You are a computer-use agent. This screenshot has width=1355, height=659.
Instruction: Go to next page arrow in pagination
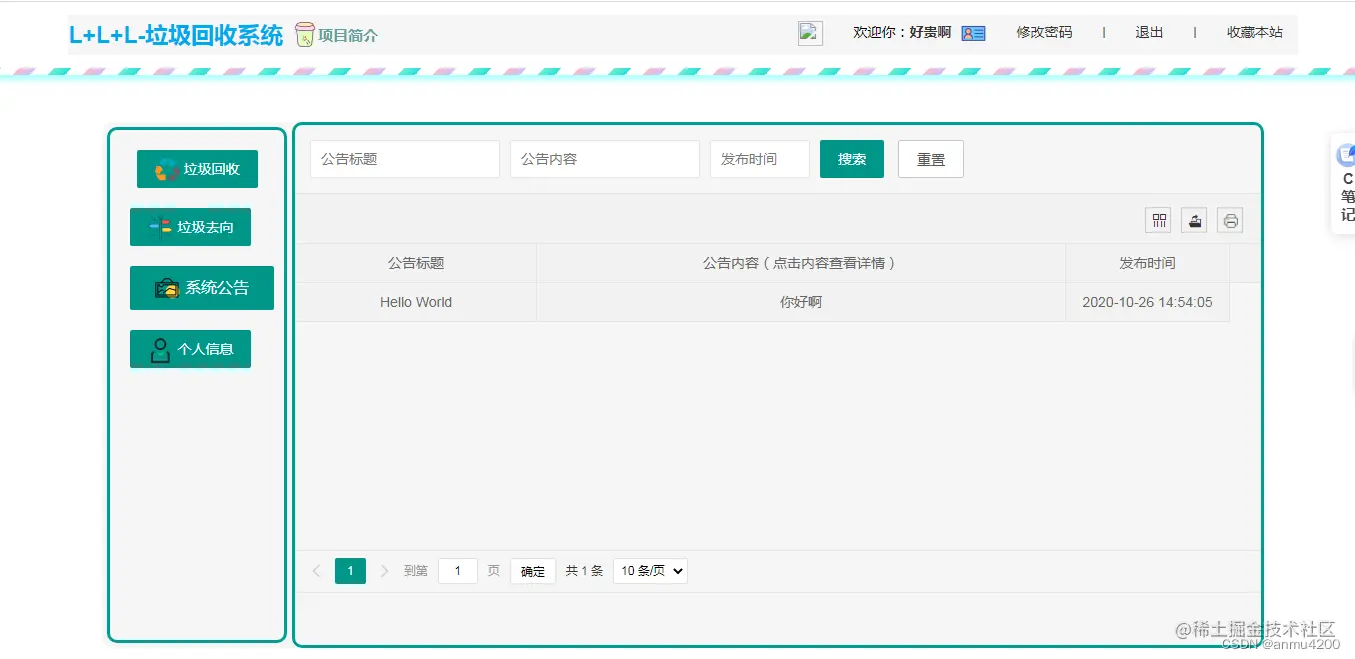click(385, 571)
